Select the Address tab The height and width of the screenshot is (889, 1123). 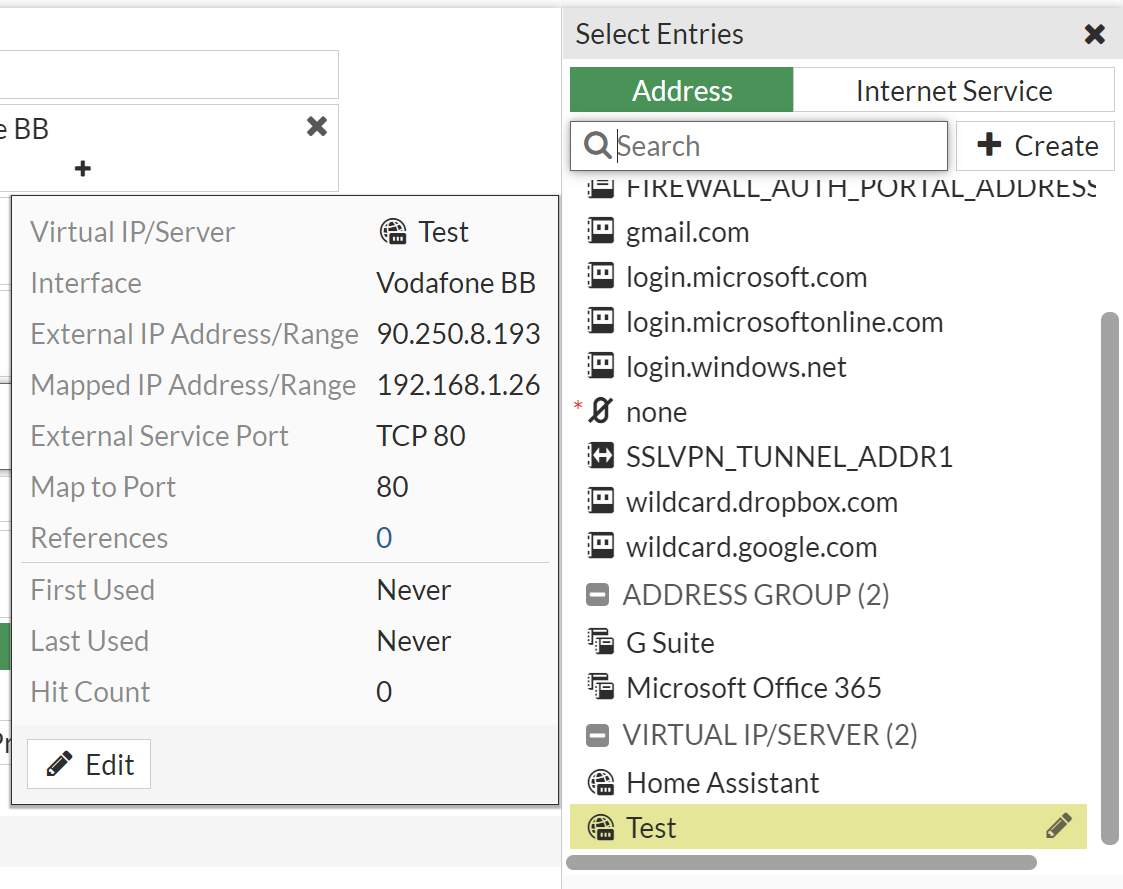coord(681,90)
